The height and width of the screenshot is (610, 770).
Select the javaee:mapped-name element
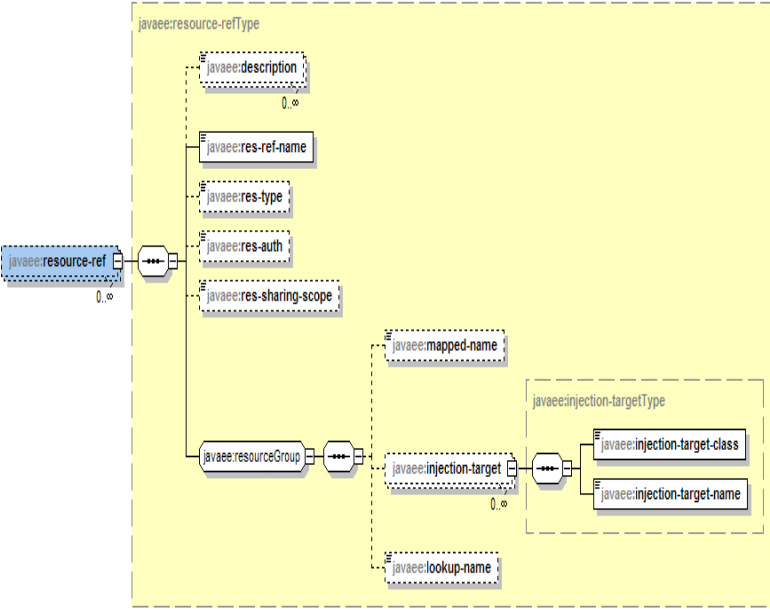pyautogui.click(x=445, y=345)
